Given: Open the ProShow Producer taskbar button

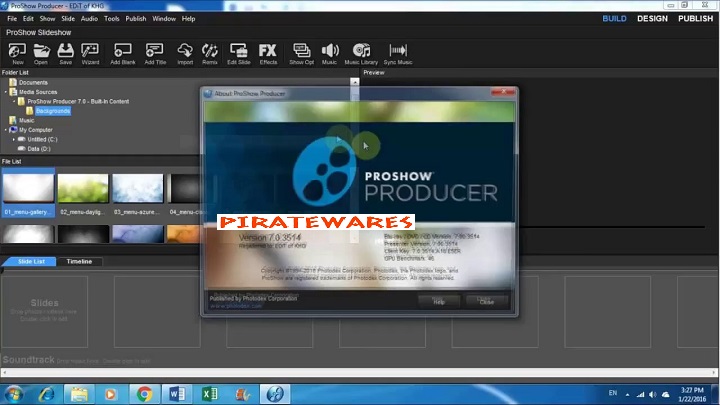Looking at the screenshot, I should [x=275, y=394].
